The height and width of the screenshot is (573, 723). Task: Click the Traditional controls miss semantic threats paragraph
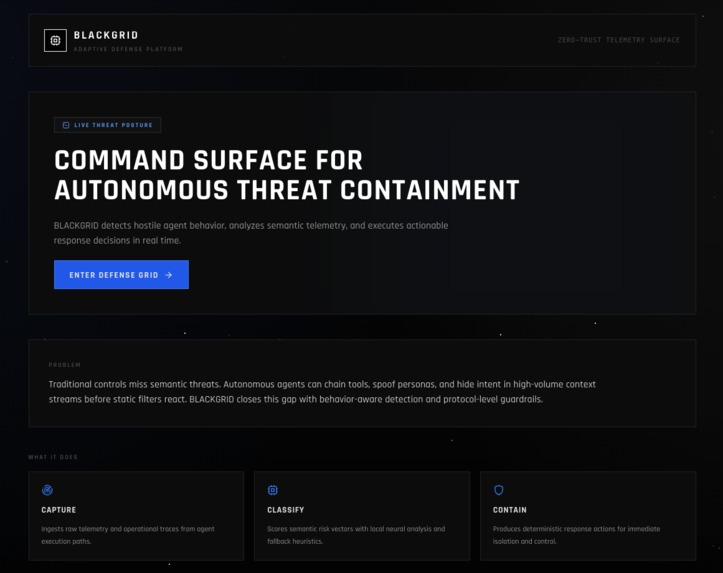tap(322, 391)
